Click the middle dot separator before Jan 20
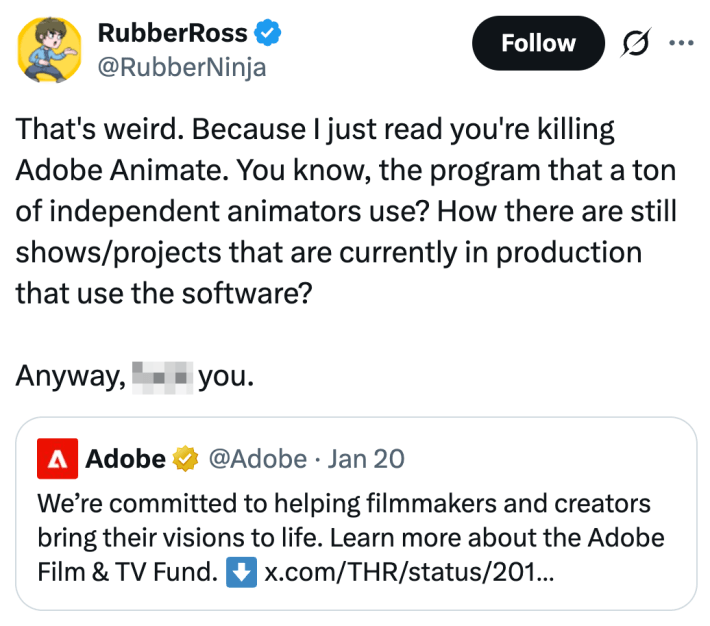This screenshot has width=710, height=626. pos(317,459)
